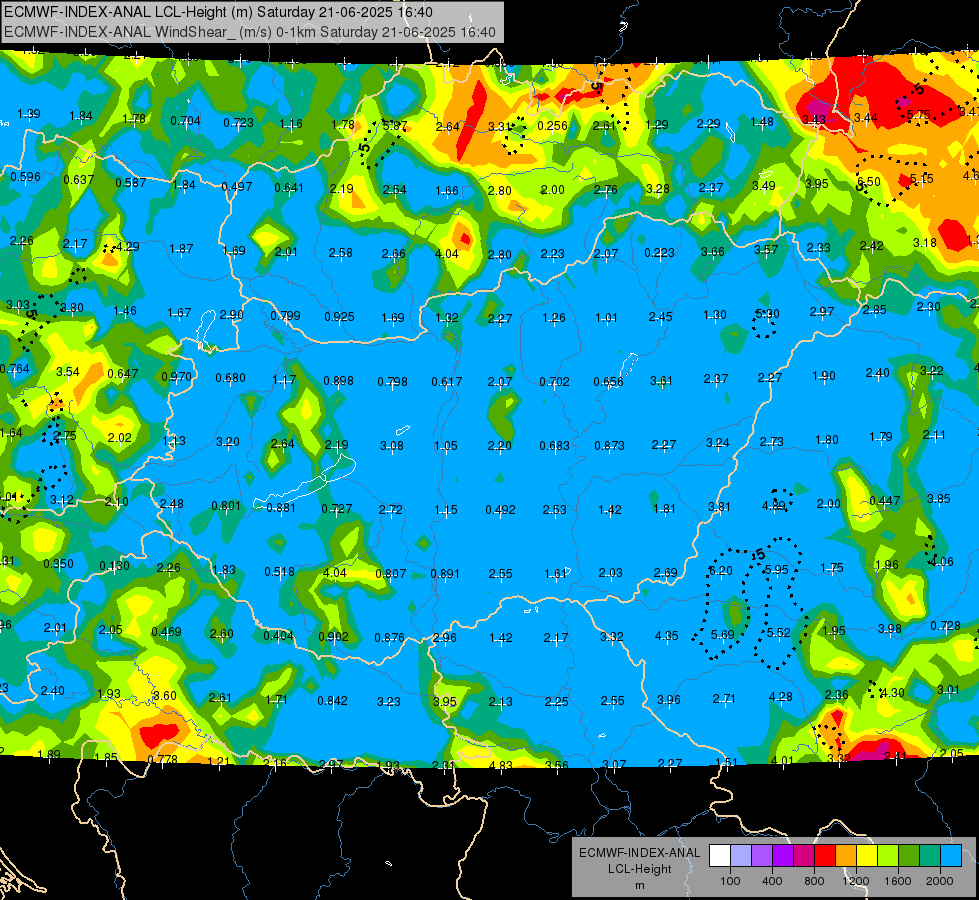Click the LCL-Height legend title
The image size is (979, 900).
(x=639, y=869)
